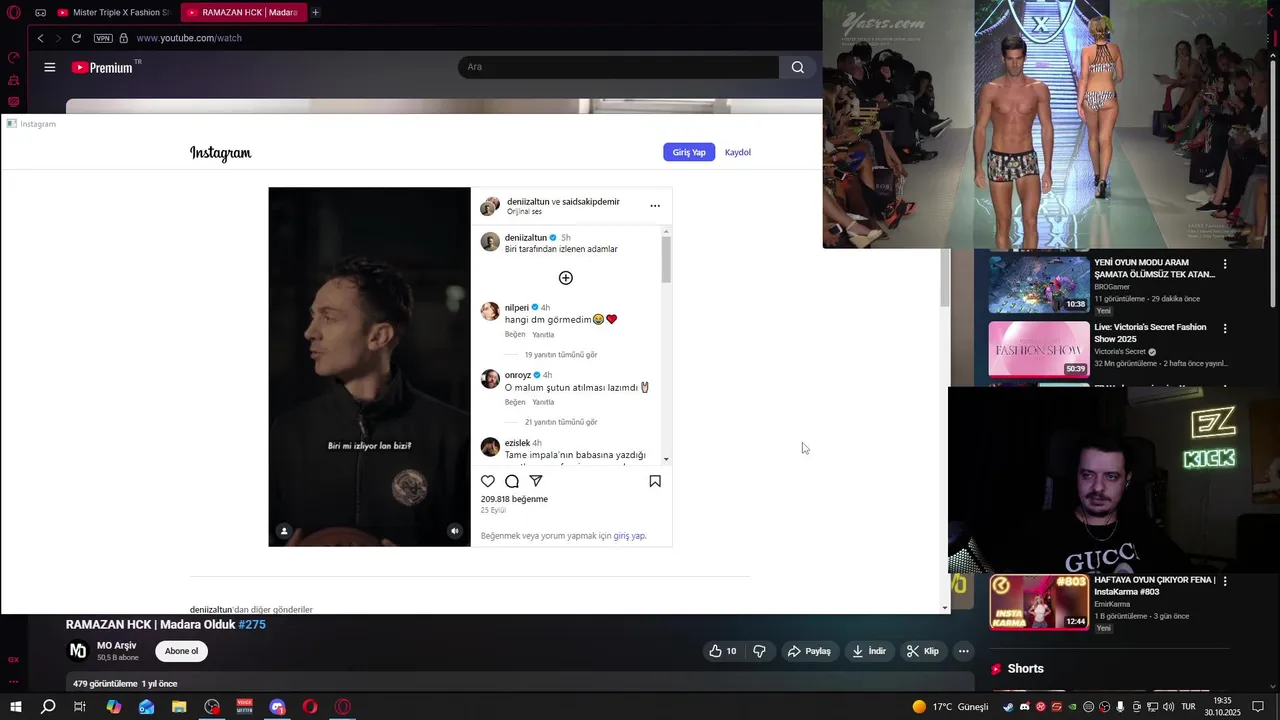Open the 17°C Güneşli weather widget
Image resolution: width=1280 pixels, height=720 pixels.
(x=949, y=706)
